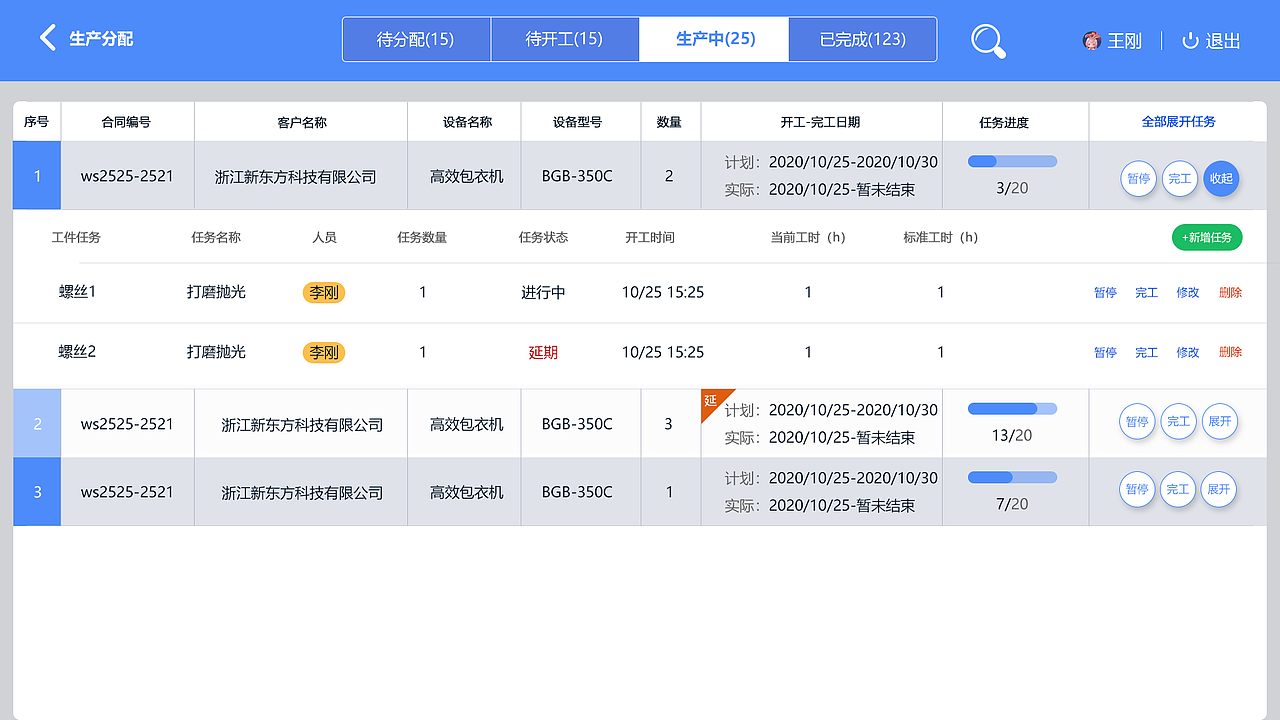Select sequence number cell 1

pyautogui.click(x=37, y=176)
